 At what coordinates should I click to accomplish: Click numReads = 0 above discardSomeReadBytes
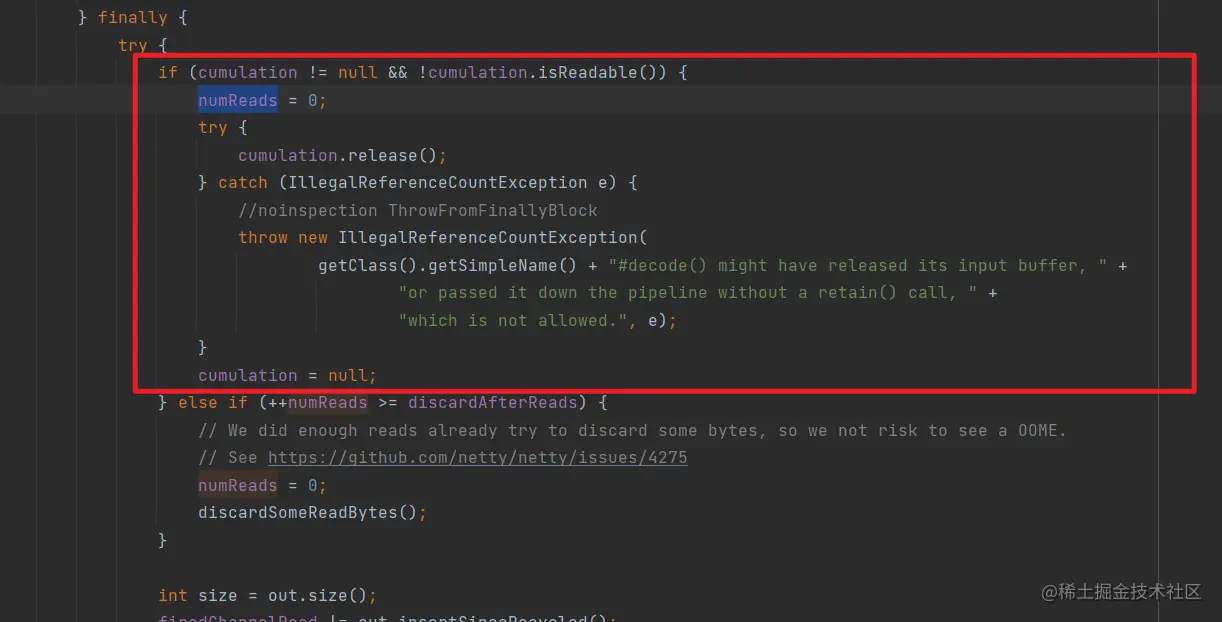pyautogui.click(x=263, y=486)
